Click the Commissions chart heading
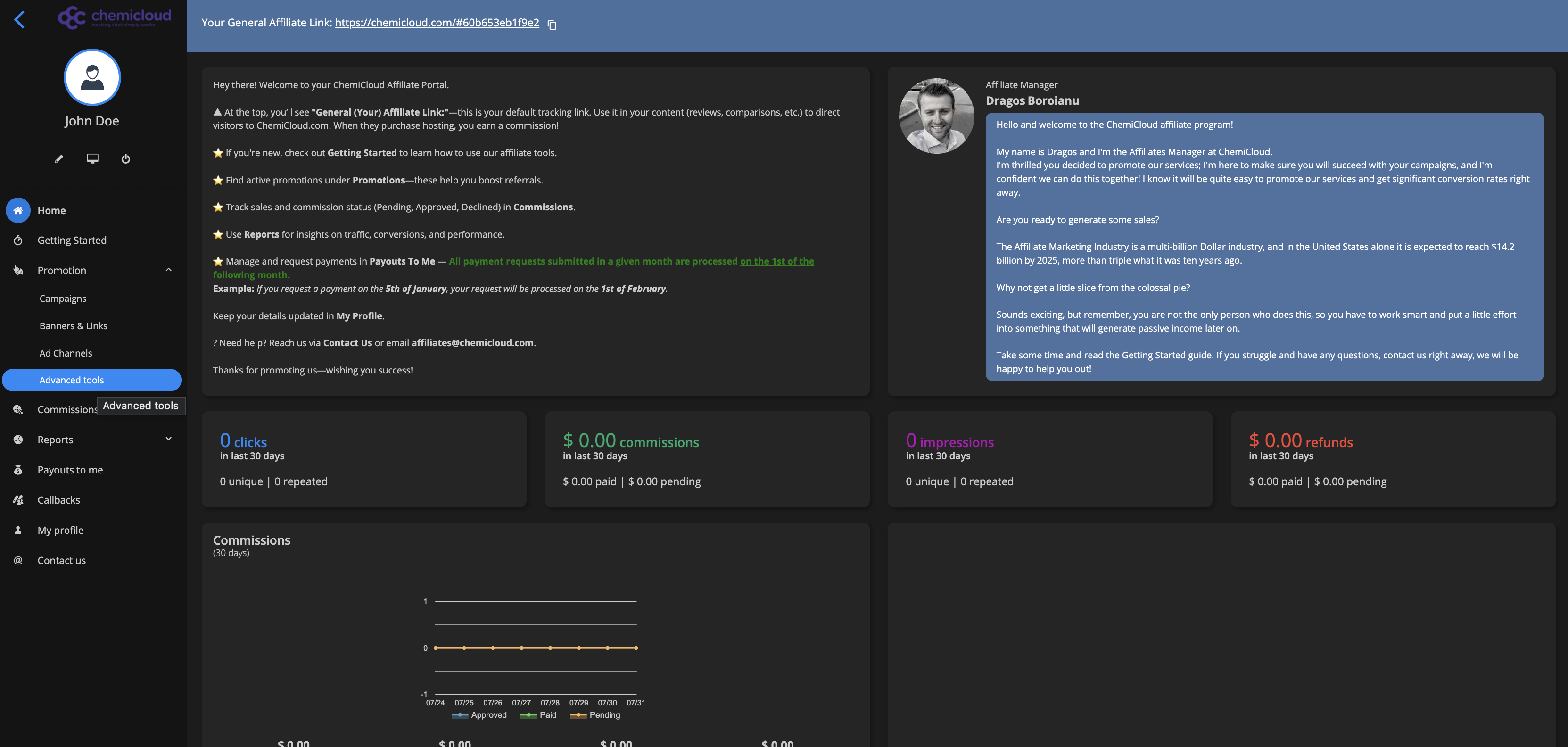Image resolution: width=1568 pixels, height=747 pixels. tap(251, 540)
